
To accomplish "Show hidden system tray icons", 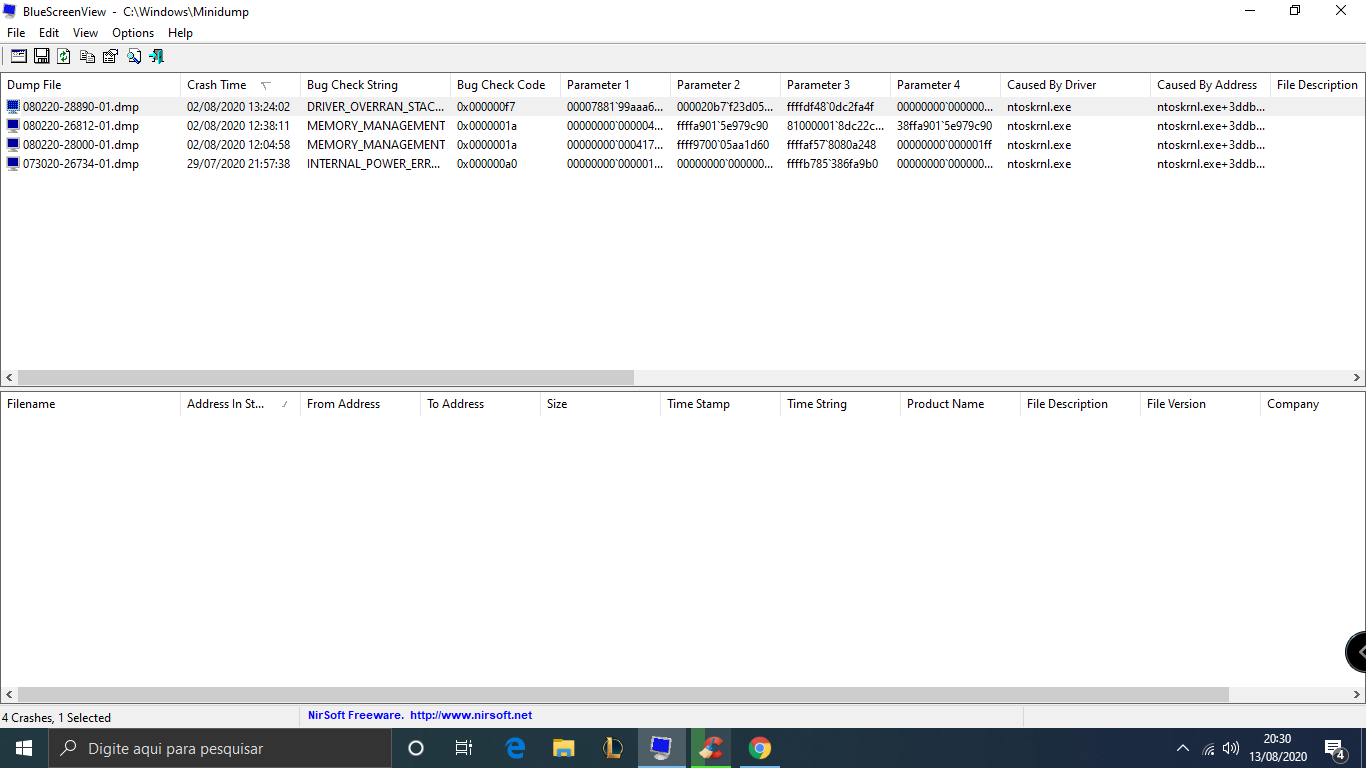I will coord(1183,748).
